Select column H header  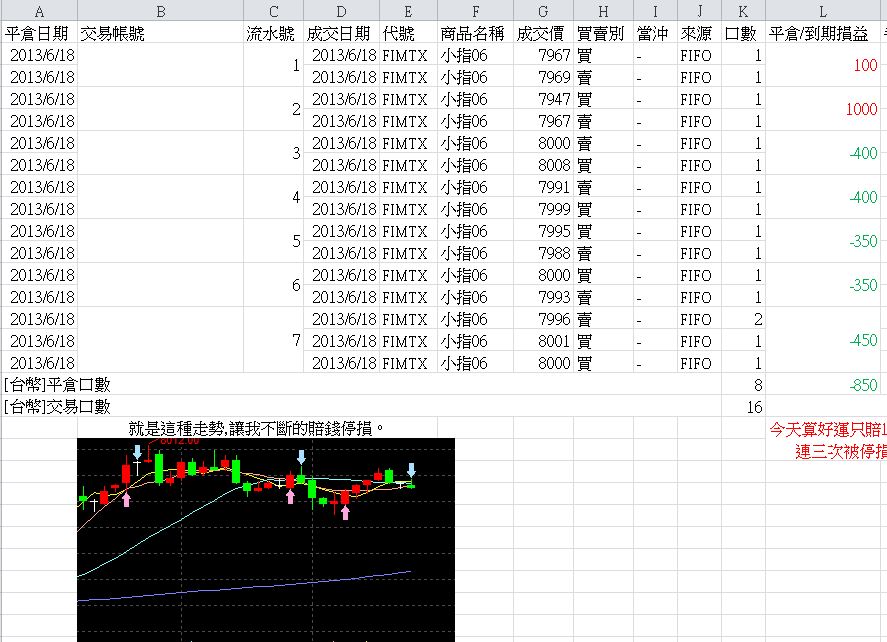(604, 11)
